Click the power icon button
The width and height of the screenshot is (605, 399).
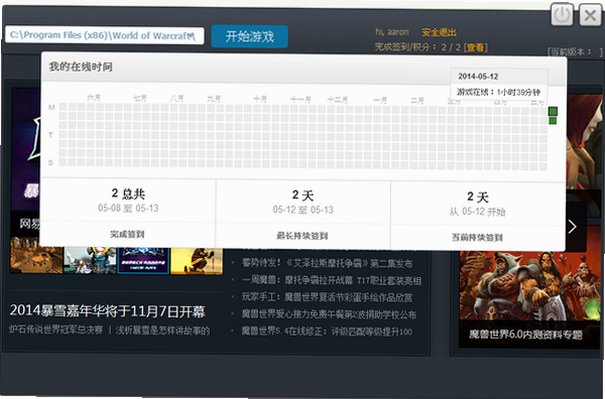tap(561, 15)
